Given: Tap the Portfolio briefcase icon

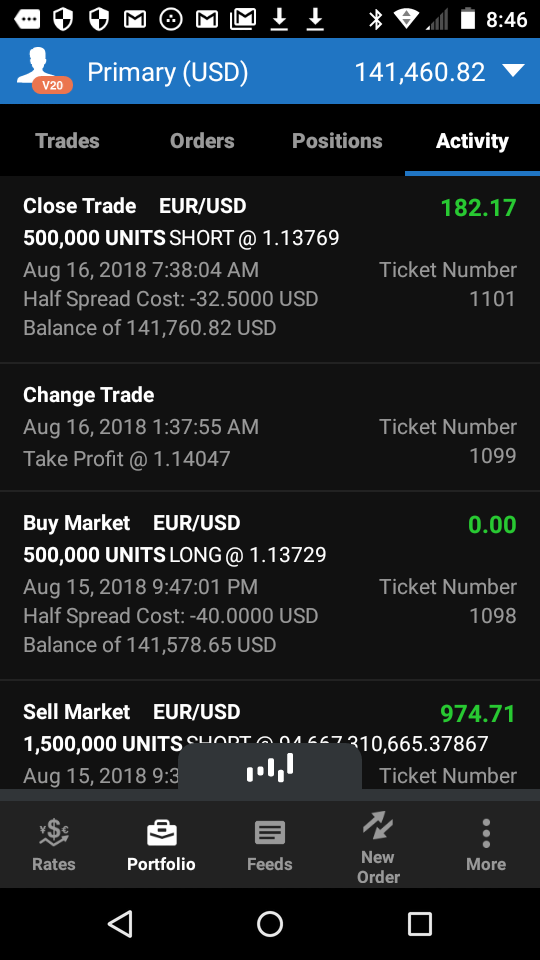Looking at the screenshot, I should coord(162,833).
